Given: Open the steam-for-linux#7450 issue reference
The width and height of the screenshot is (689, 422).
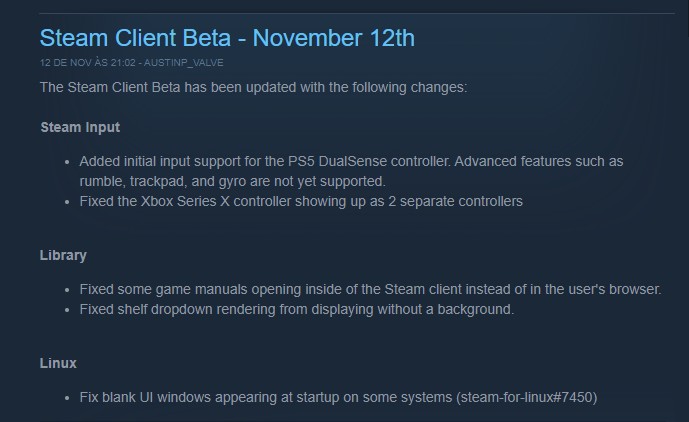Looking at the screenshot, I should pos(527,397).
